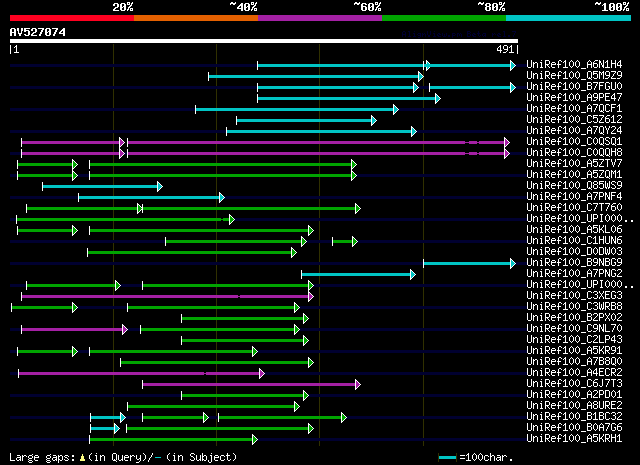This screenshot has height=465, width=640.
Task: Click the query end position 491
Action: [505, 49]
